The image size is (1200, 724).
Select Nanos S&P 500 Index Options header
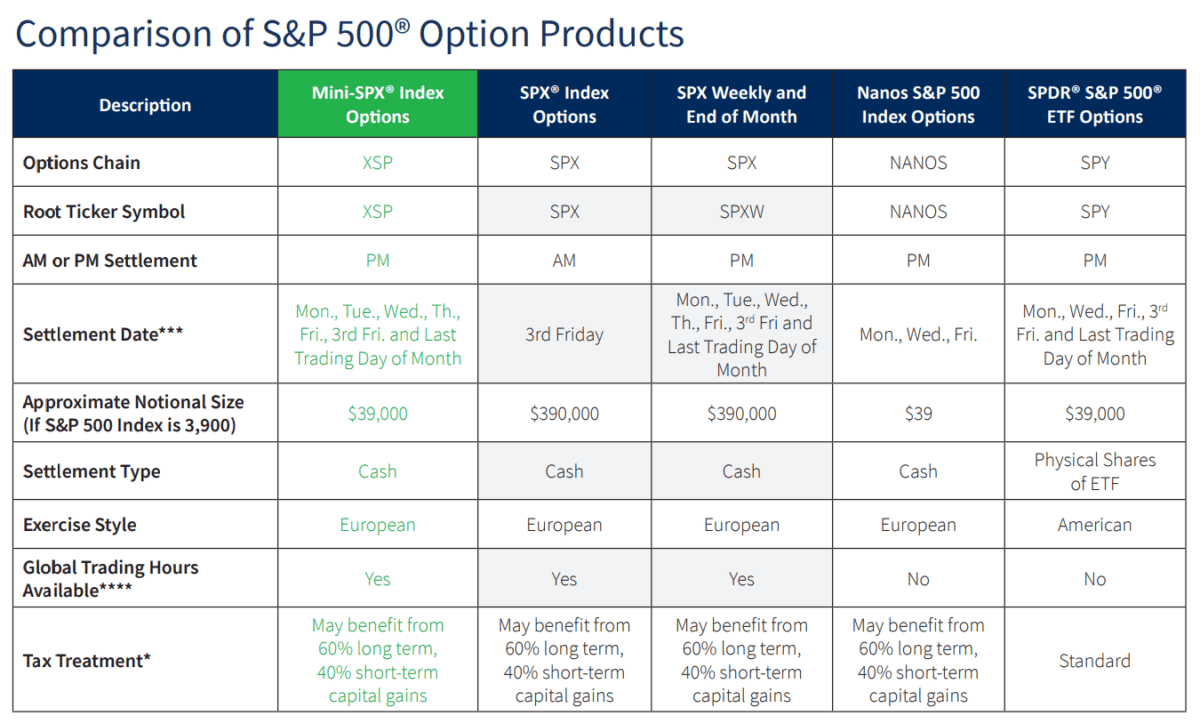pyautogui.click(x=918, y=104)
